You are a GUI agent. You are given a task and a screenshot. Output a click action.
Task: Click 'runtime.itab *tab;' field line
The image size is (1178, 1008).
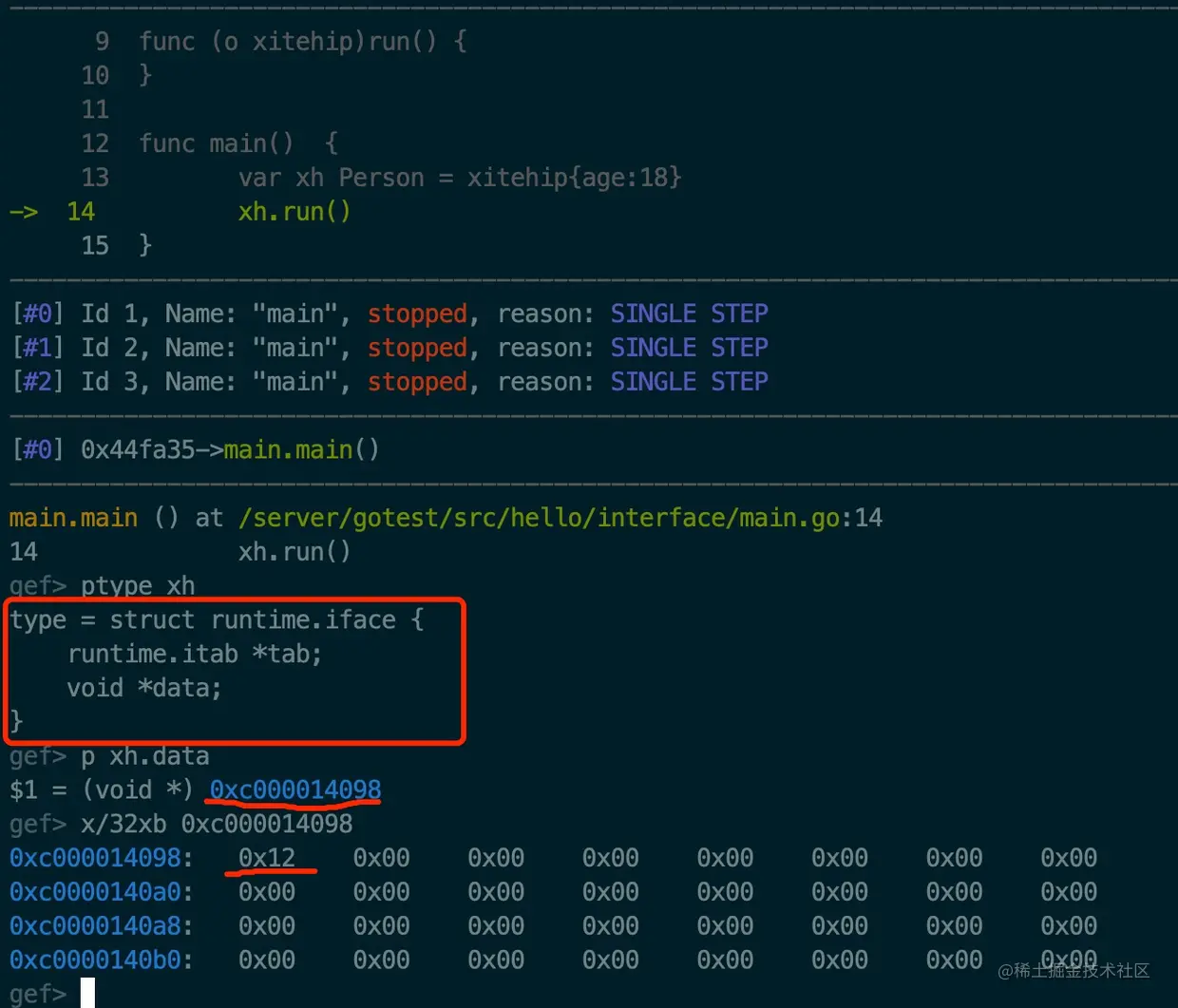point(195,654)
